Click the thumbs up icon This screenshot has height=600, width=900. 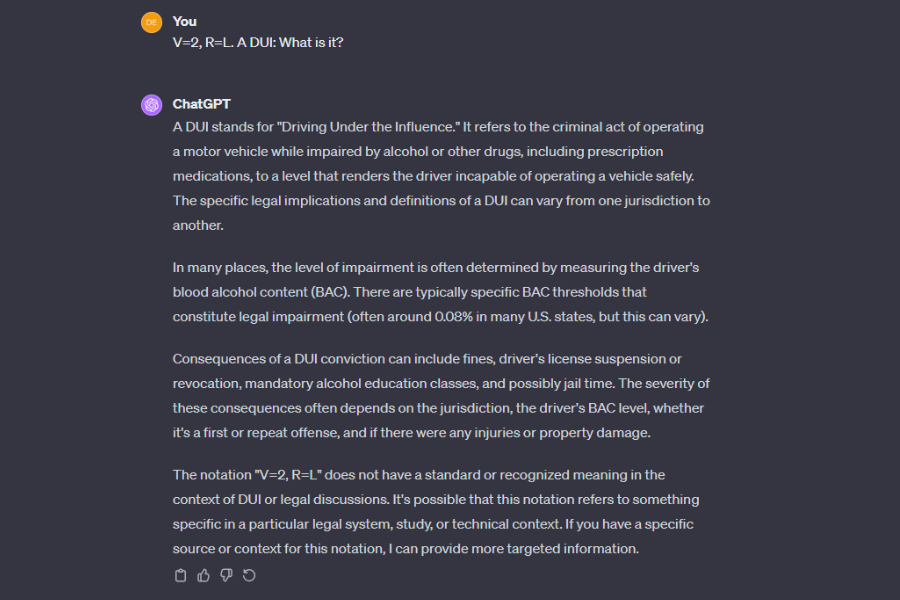coord(204,575)
